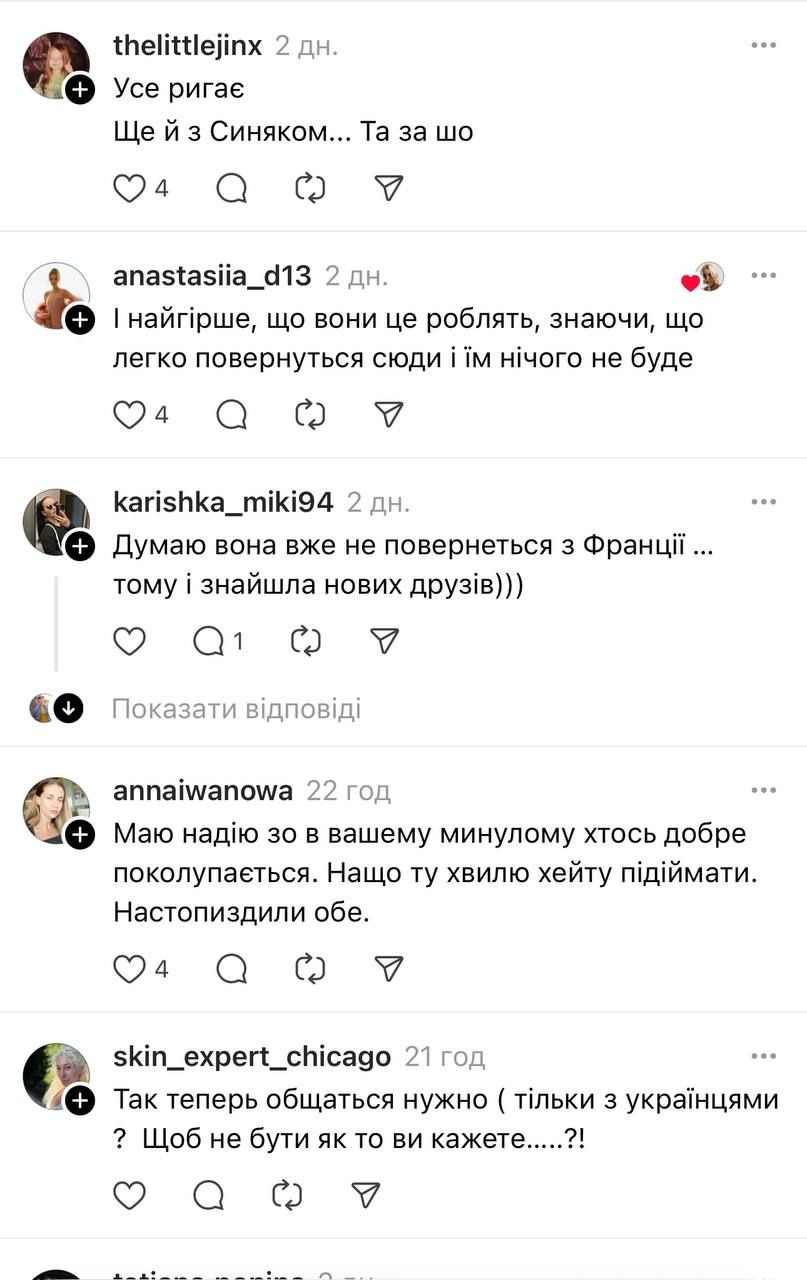Open reply to karishka_miki94's comment
The width and height of the screenshot is (807, 1280).
click(209, 641)
